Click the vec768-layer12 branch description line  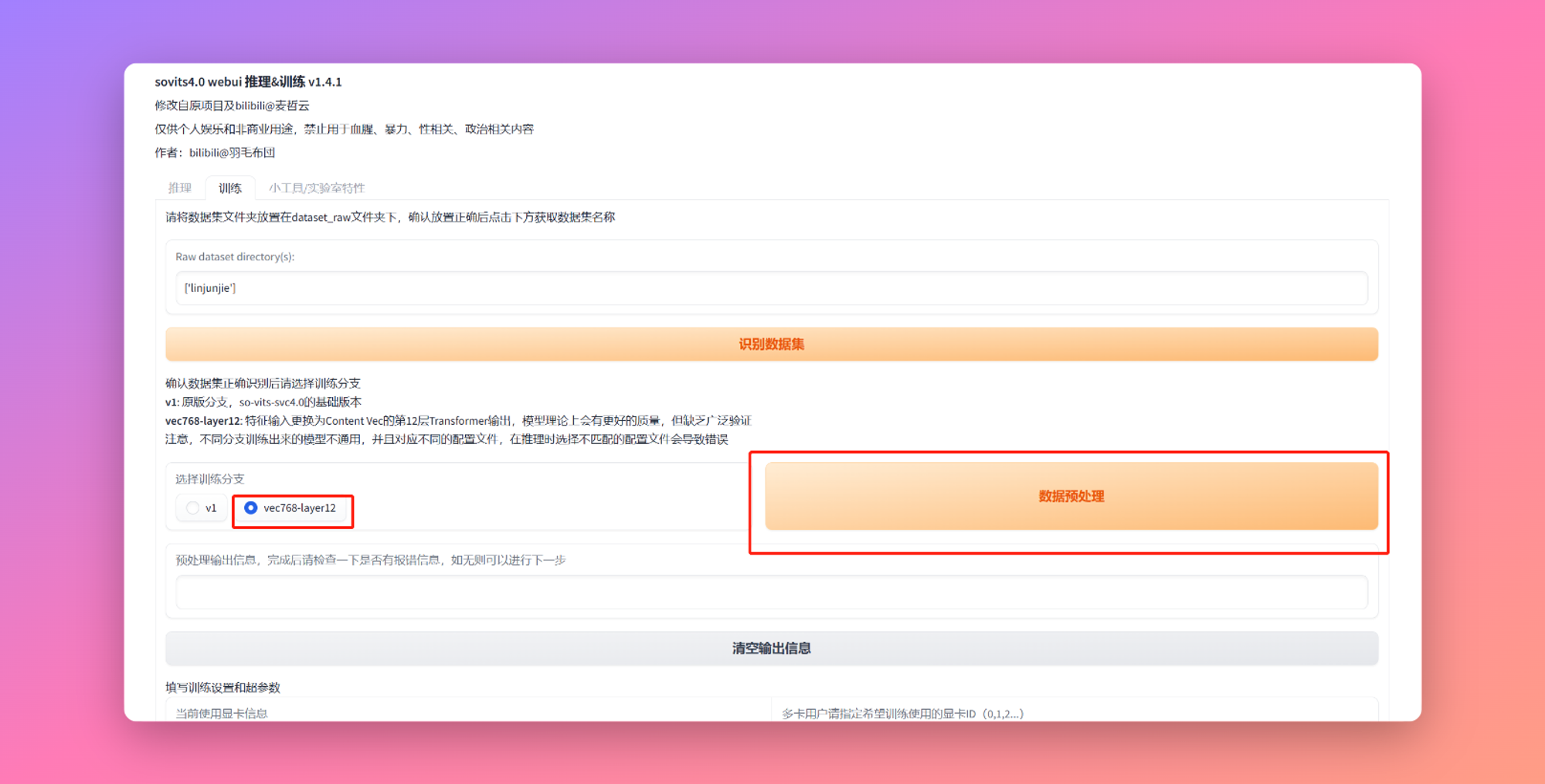coord(457,421)
